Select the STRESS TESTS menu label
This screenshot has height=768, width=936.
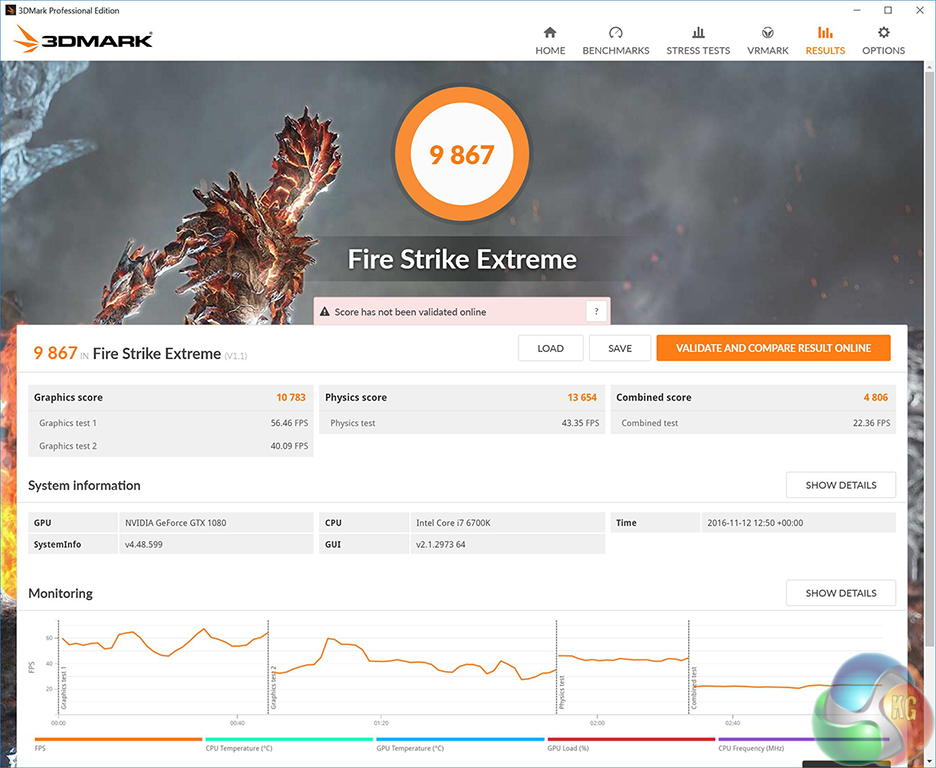(x=698, y=51)
